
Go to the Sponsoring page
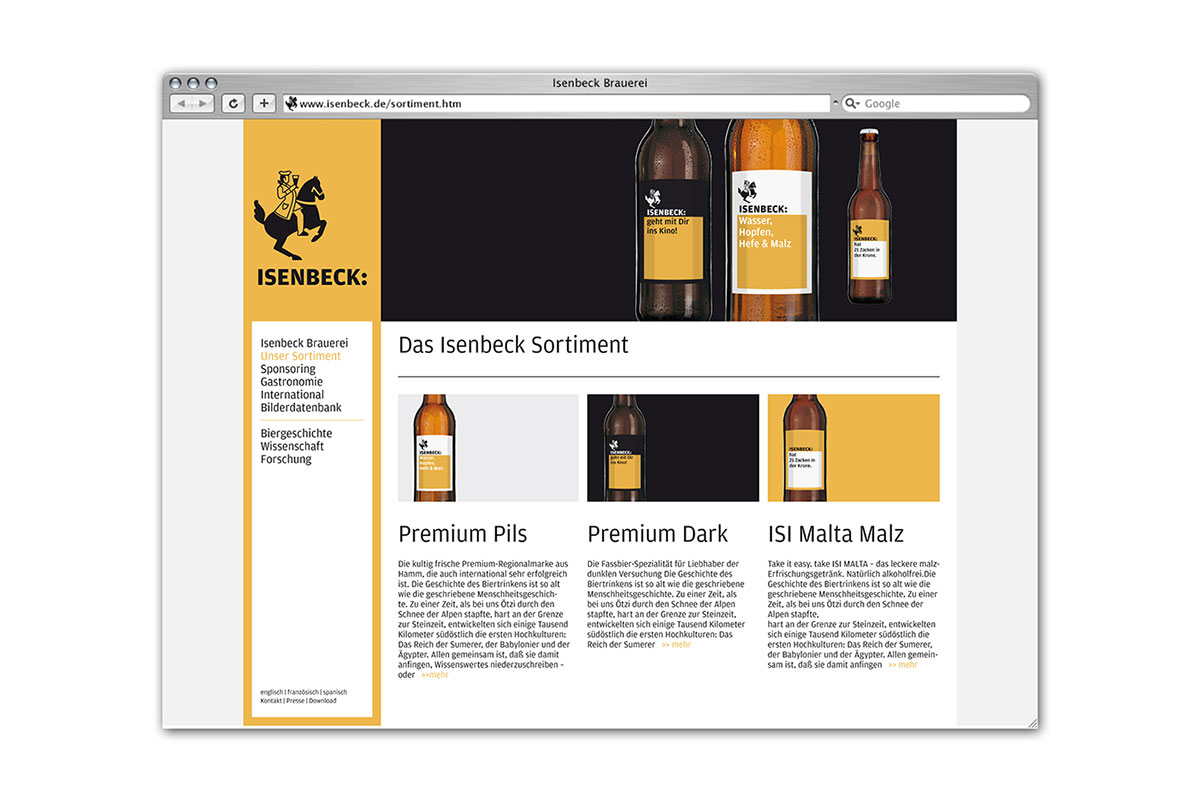(288, 369)
